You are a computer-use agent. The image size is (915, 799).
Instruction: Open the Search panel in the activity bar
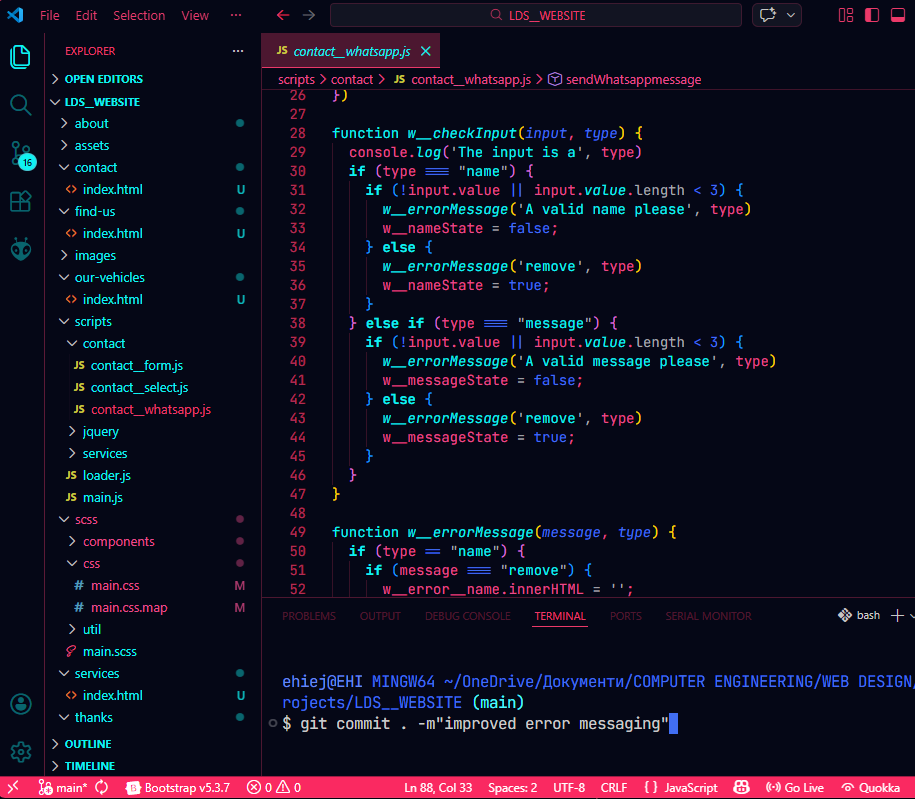pos(20,102)
